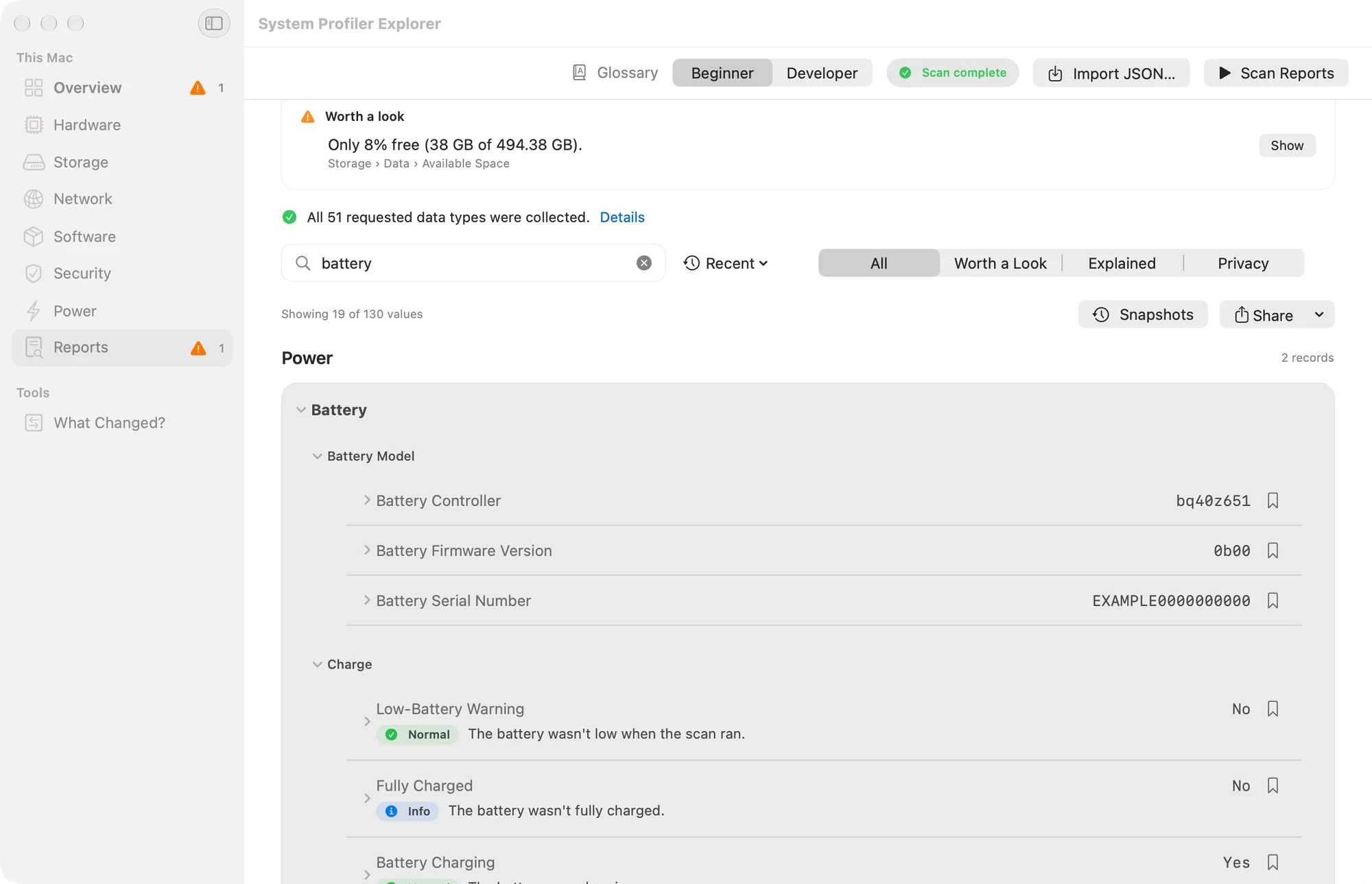The image size is (1372, 884).
Task: Collapse the Battery group
Action: pyautogui.click(x=300, y=410)
